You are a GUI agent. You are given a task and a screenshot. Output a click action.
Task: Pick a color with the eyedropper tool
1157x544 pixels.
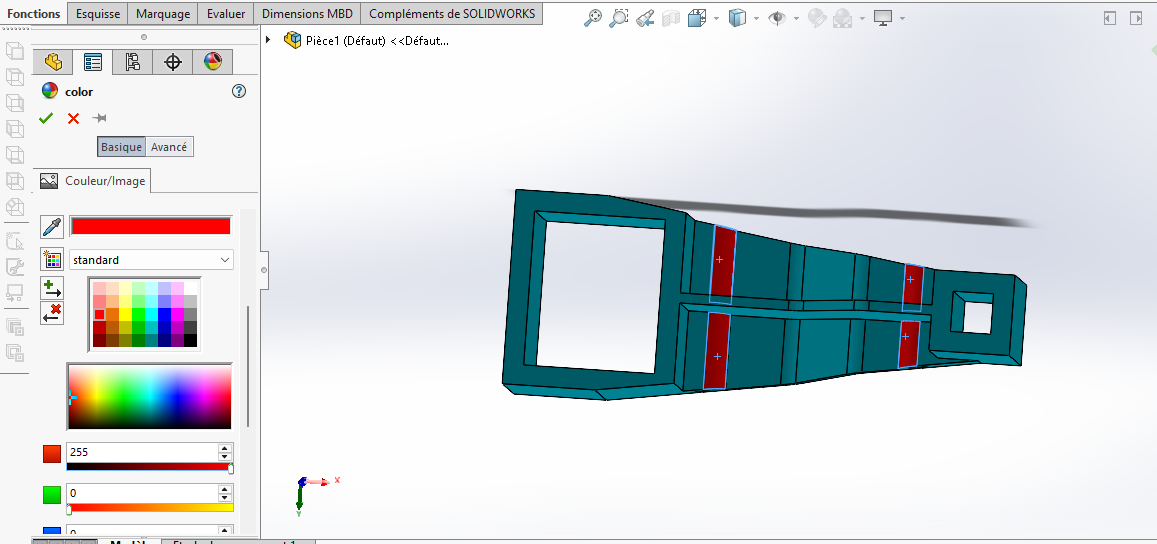point(52,227)
